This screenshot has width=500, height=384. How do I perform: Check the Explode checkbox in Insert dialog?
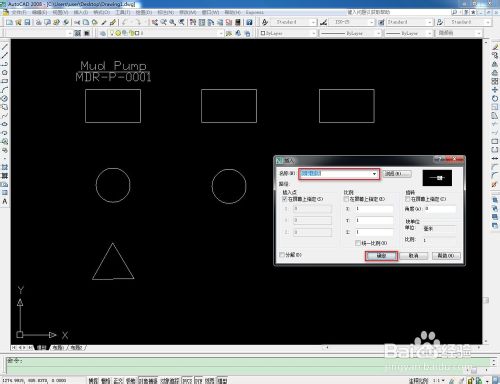pyautogui.click(x=282, y=255)
